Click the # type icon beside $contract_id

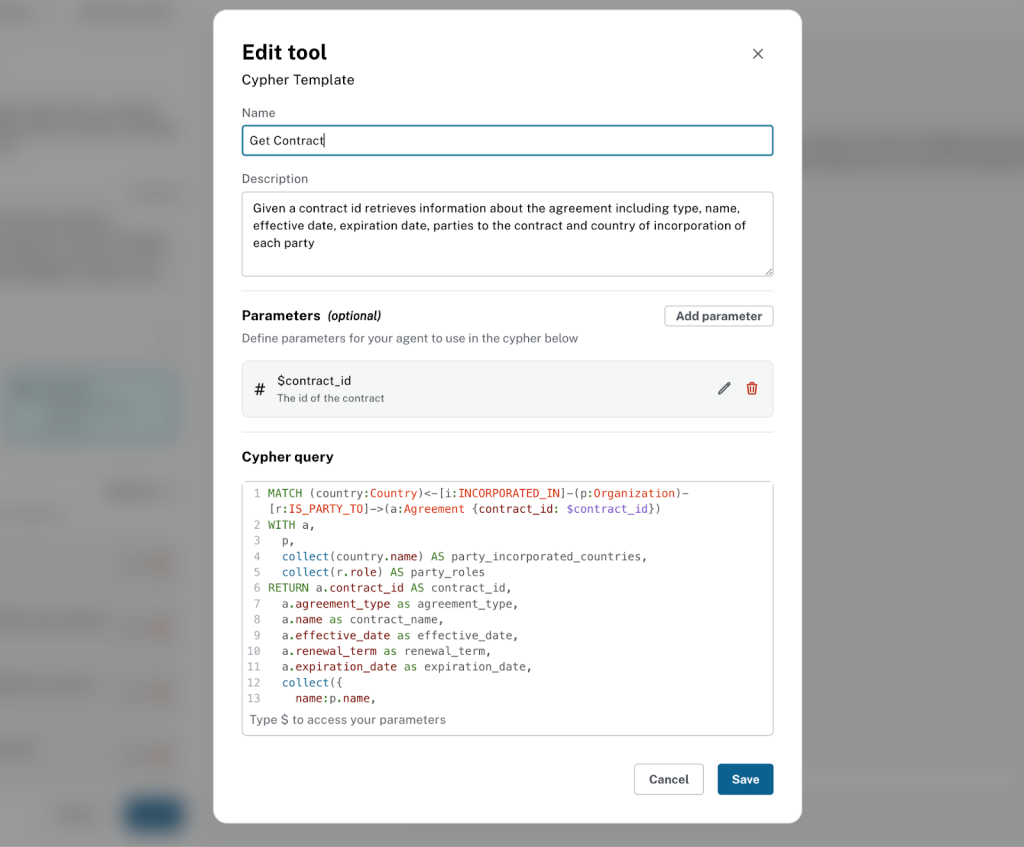tap(260, 389)
